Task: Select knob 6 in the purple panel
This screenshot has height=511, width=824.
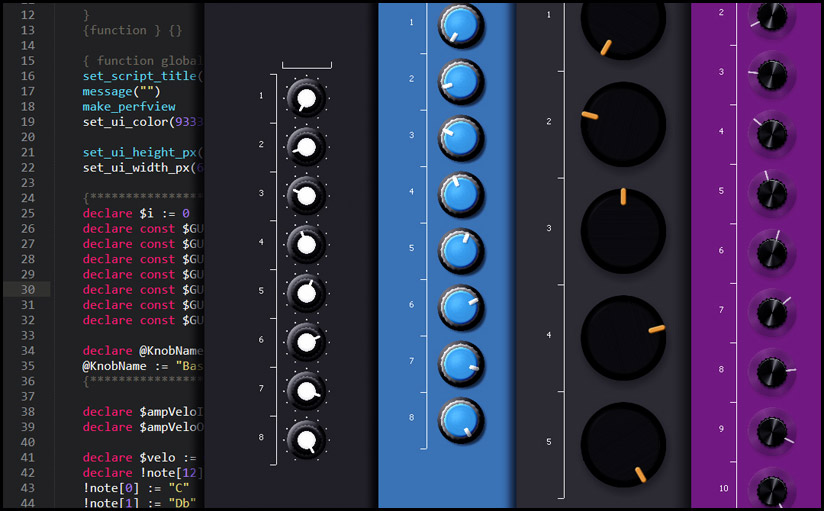Action: 771,253
